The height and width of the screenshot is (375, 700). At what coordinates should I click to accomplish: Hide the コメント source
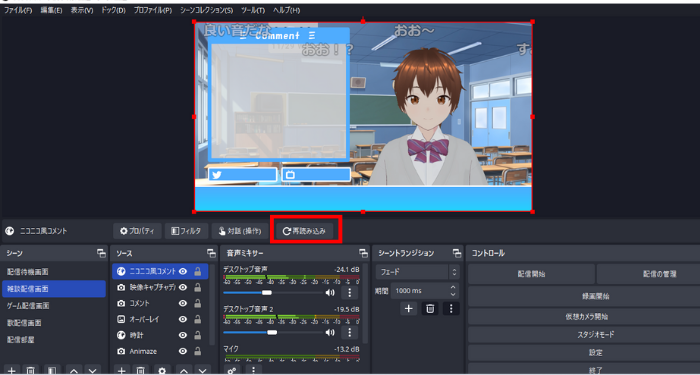coord(183,303)
